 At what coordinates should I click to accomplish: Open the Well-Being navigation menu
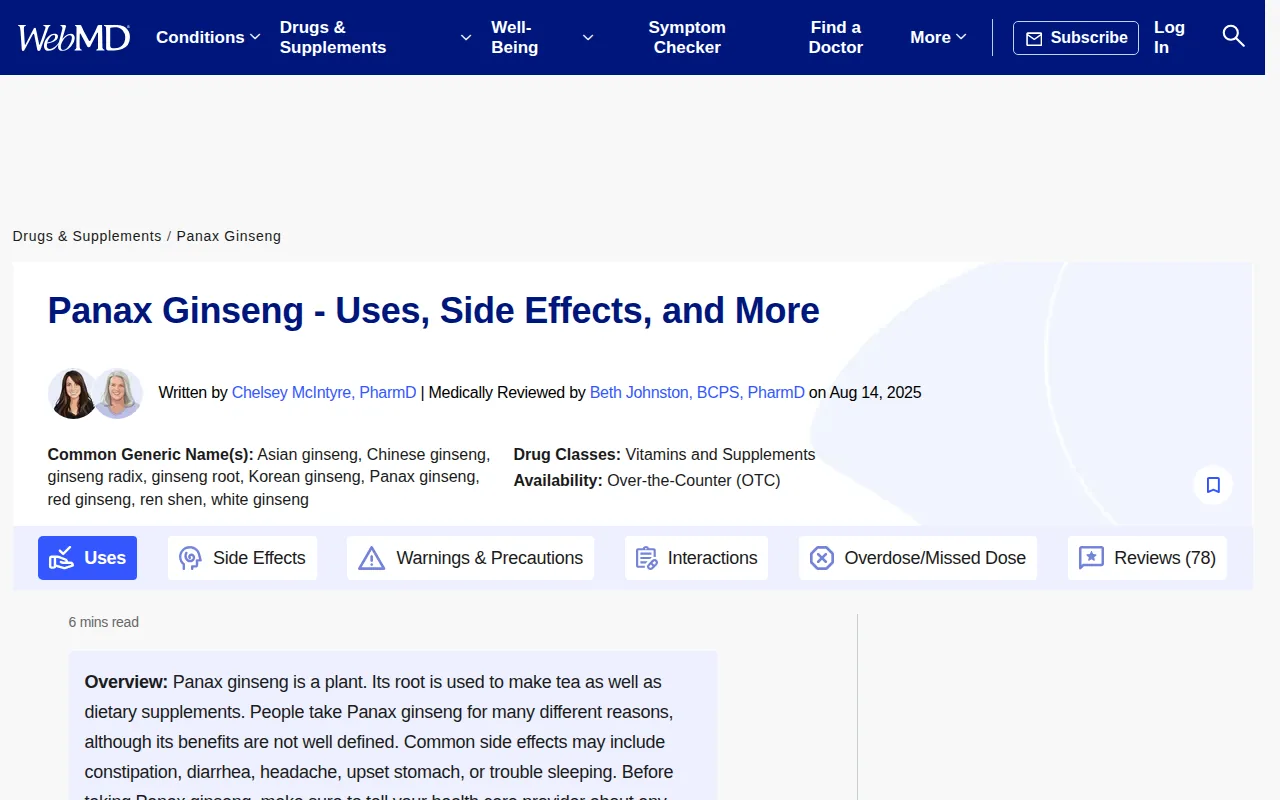click(x=542, y=37)
